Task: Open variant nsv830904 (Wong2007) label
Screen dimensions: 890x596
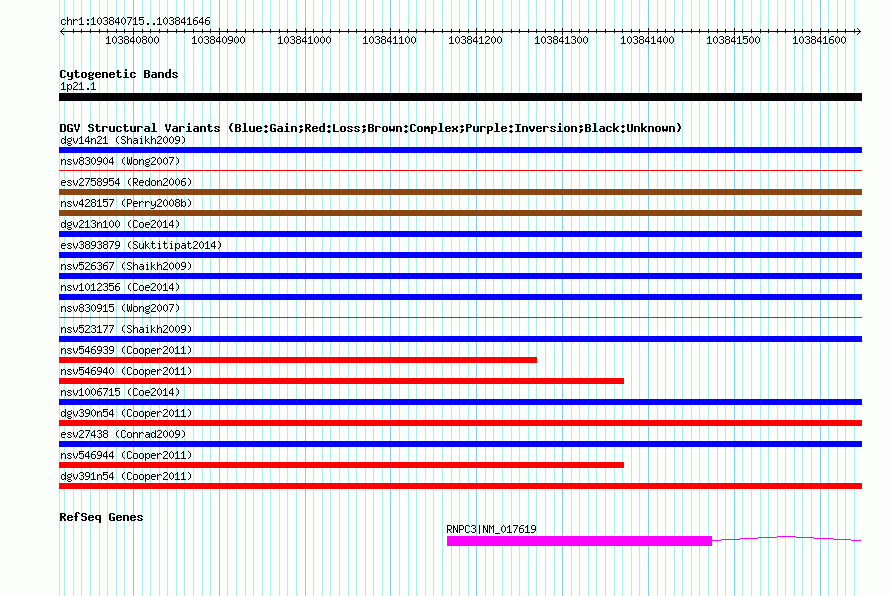Action: point(120,161)
